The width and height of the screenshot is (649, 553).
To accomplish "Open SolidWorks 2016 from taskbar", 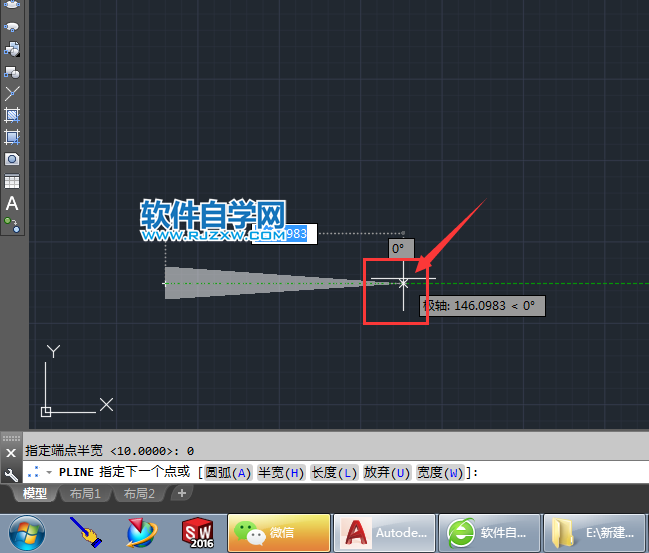I will pyautogui.click(x=198, y=533).
